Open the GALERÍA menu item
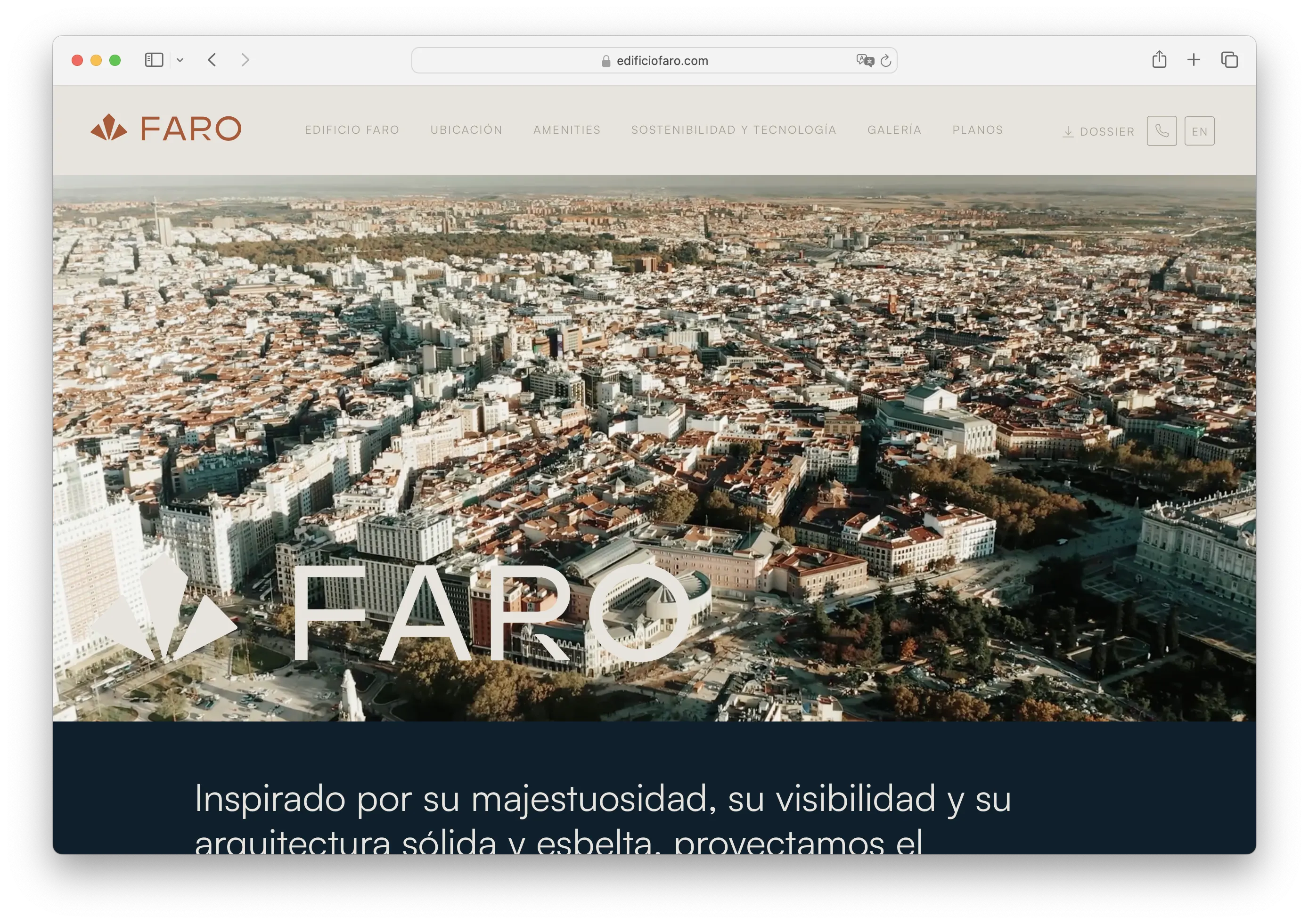The width and height of the screenshot is (1309, 924). [894, 130]
